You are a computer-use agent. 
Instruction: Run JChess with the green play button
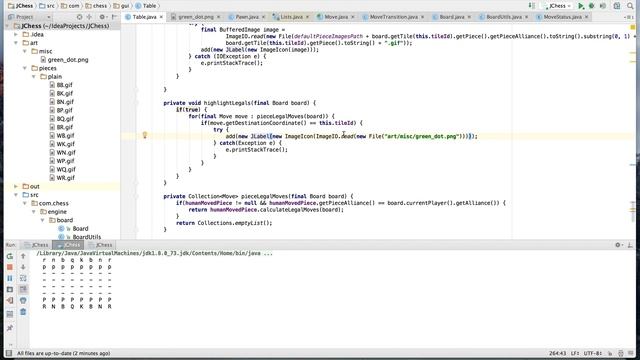(581, 6)
